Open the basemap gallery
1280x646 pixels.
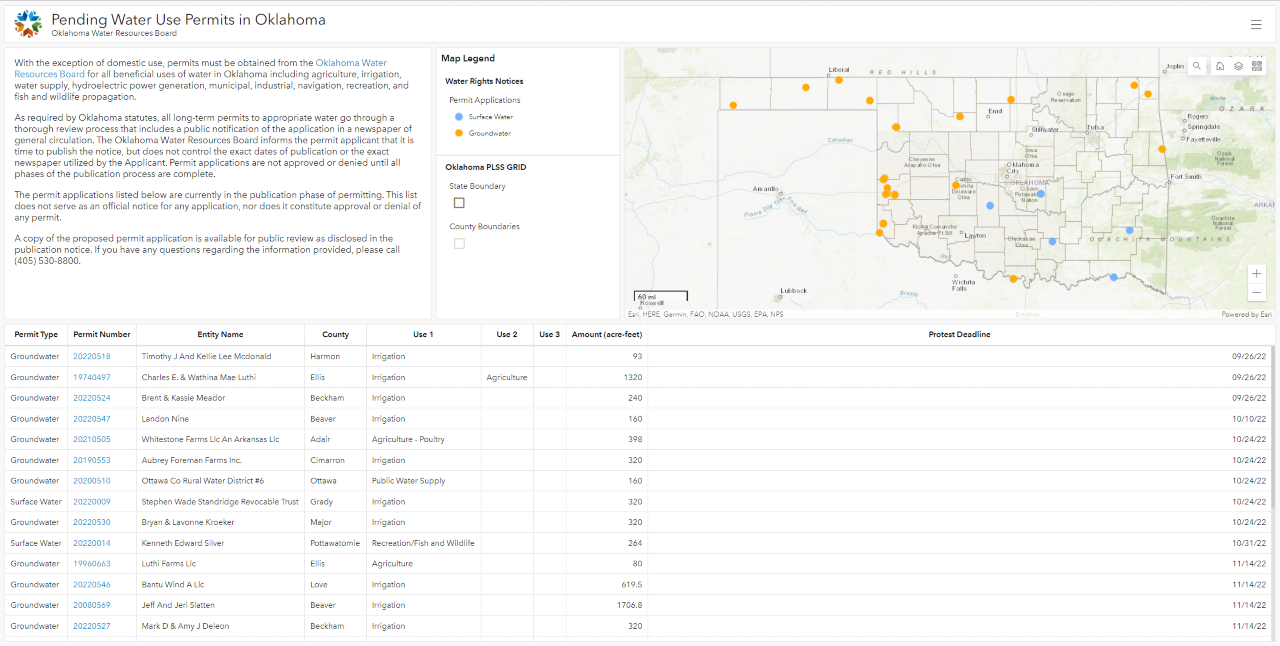pyautogui.click(x=1256, y=66)
